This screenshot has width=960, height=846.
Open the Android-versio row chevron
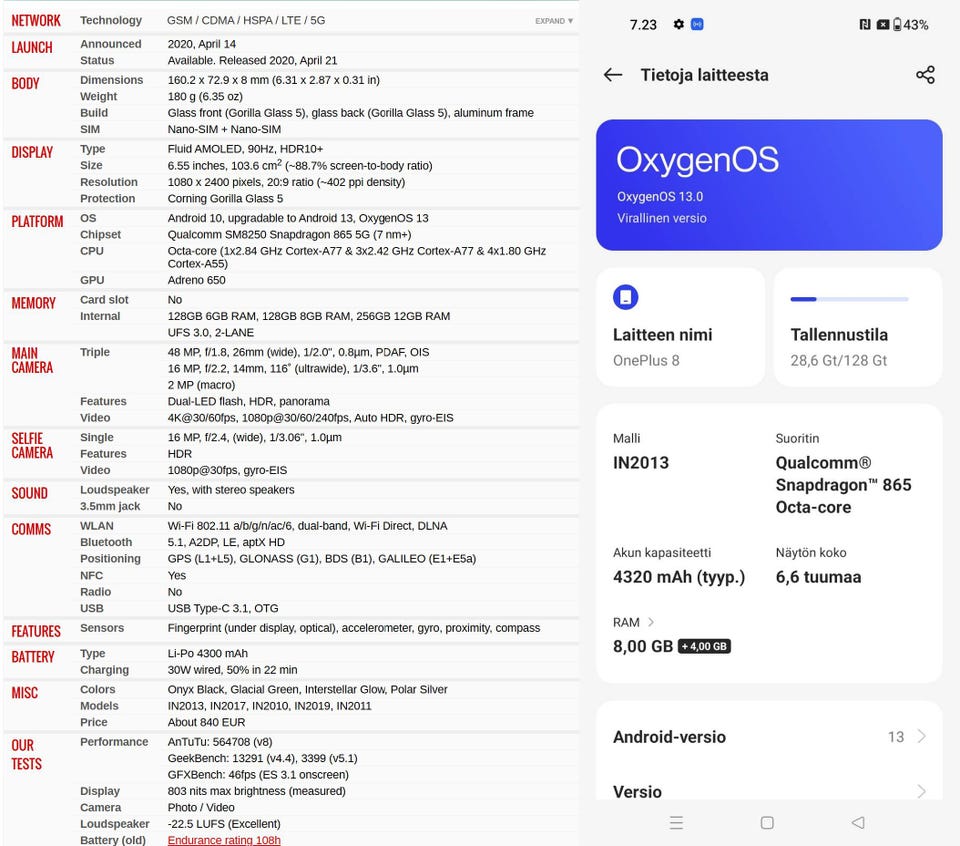click(x=921, y=736)
